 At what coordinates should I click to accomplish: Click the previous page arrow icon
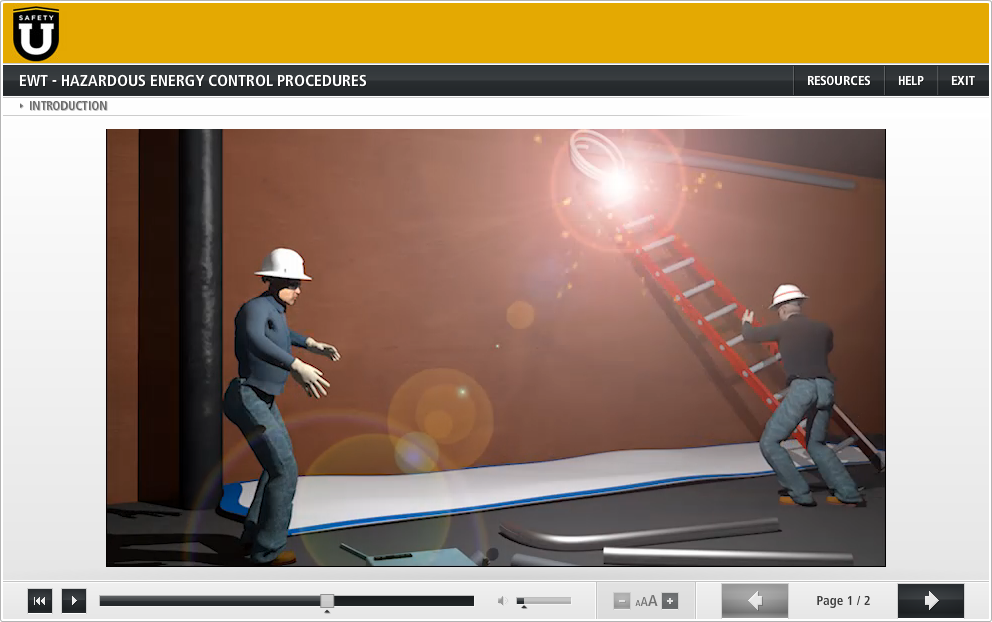[x=755, y=600]
